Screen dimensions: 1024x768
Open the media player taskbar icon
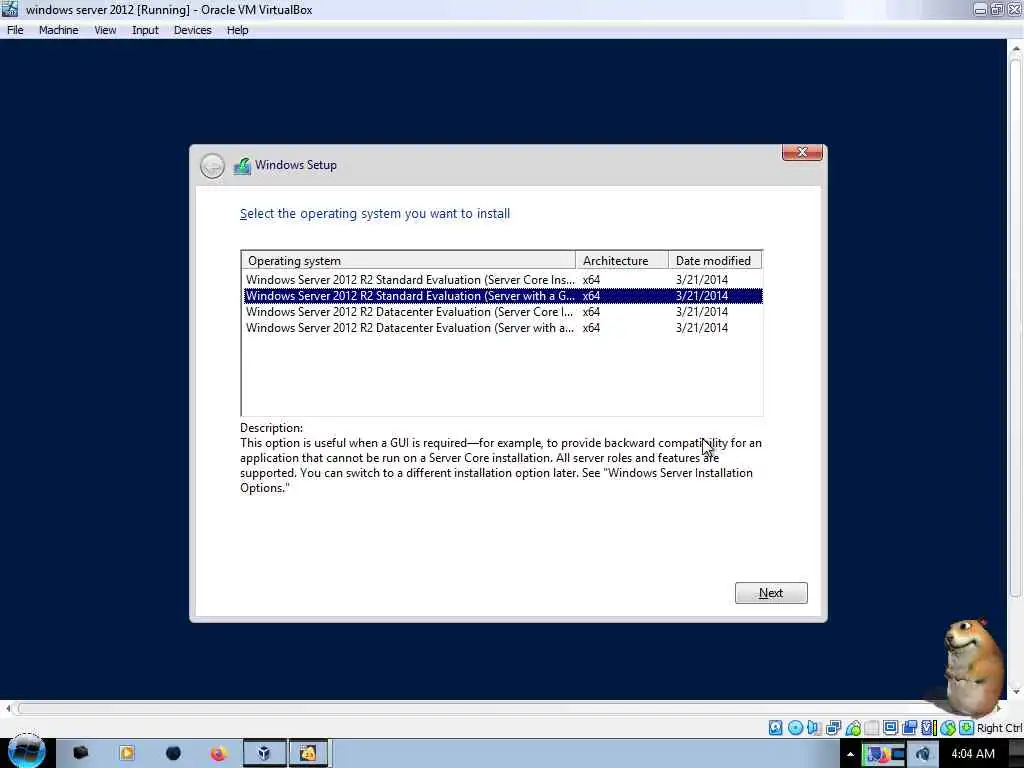click(x=127, y=753)
